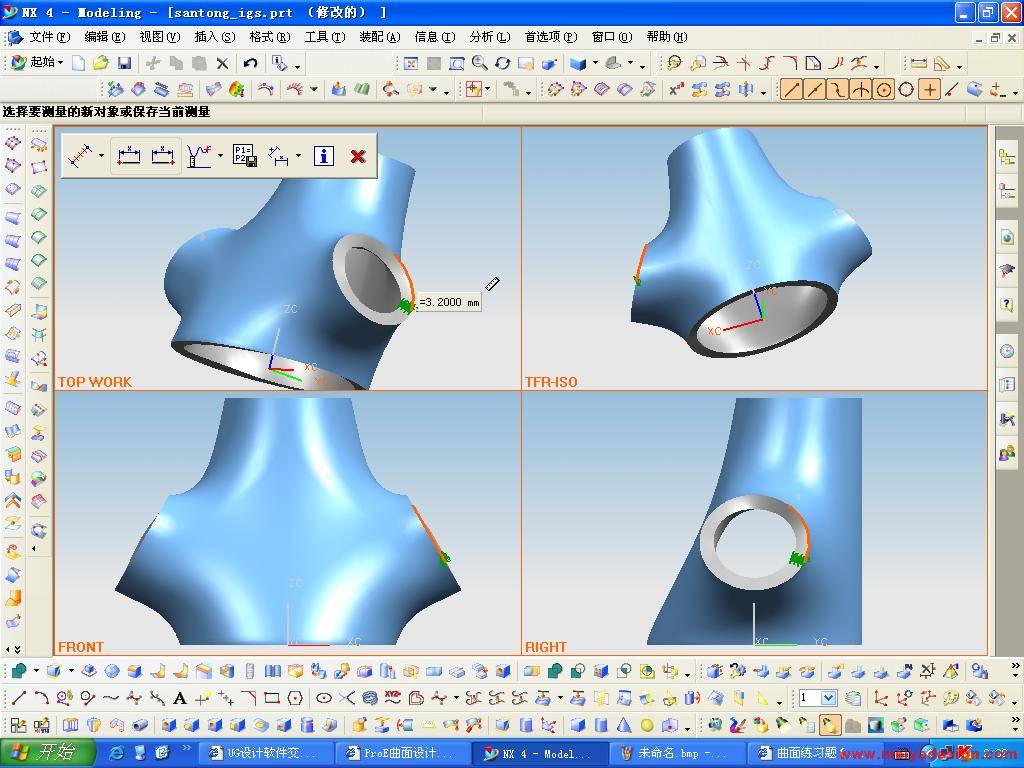
Task: Expand the measure toolbar dropdown arrow left of info icon
Action: [x=298, y=156]
